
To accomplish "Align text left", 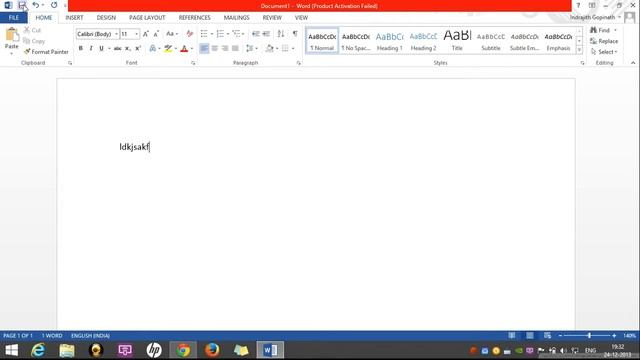I will (204, 48).
